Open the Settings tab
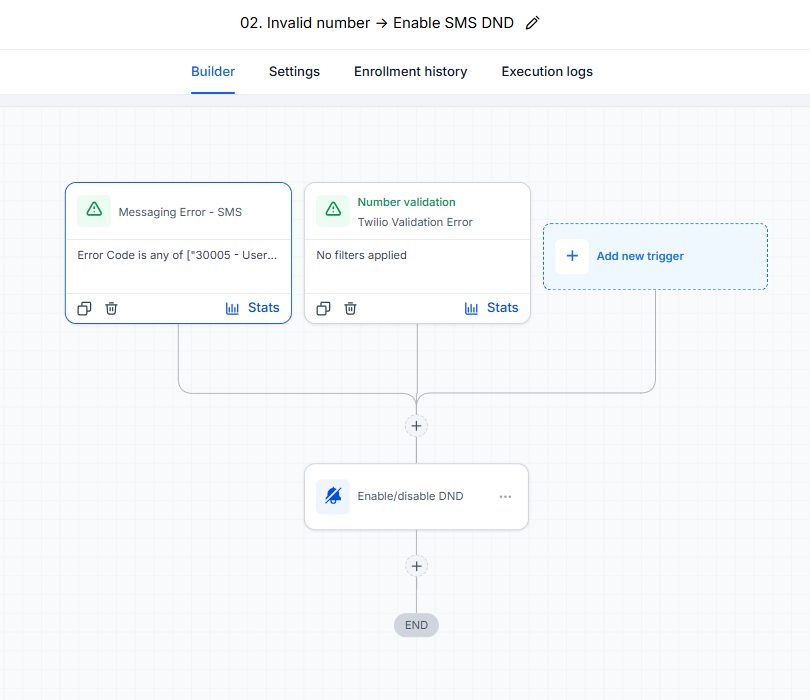The height and width of the screenshot is (700, 810). coord(294,71)
